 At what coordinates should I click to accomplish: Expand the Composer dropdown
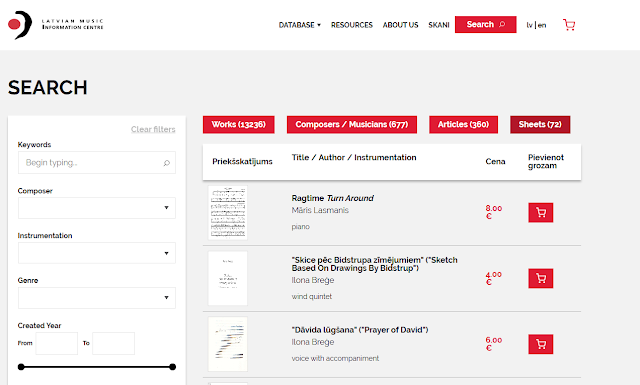pos(97,208)
